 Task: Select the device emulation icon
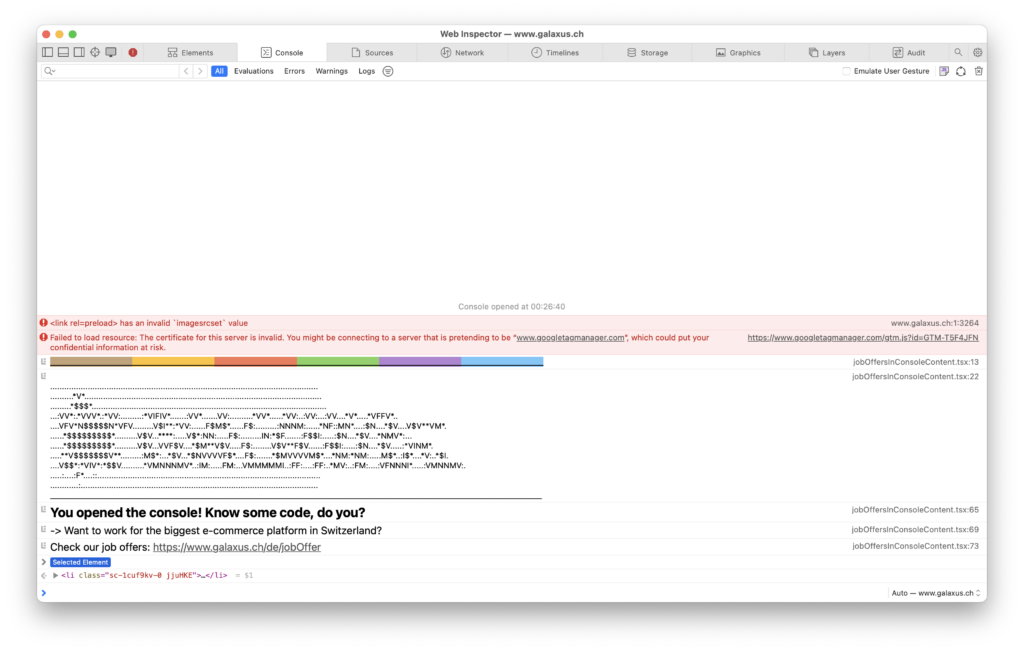coord(110,52)
